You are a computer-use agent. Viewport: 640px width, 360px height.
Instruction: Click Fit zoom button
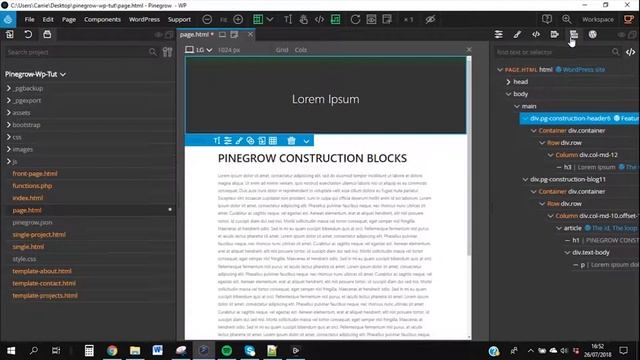click(223, 19)
